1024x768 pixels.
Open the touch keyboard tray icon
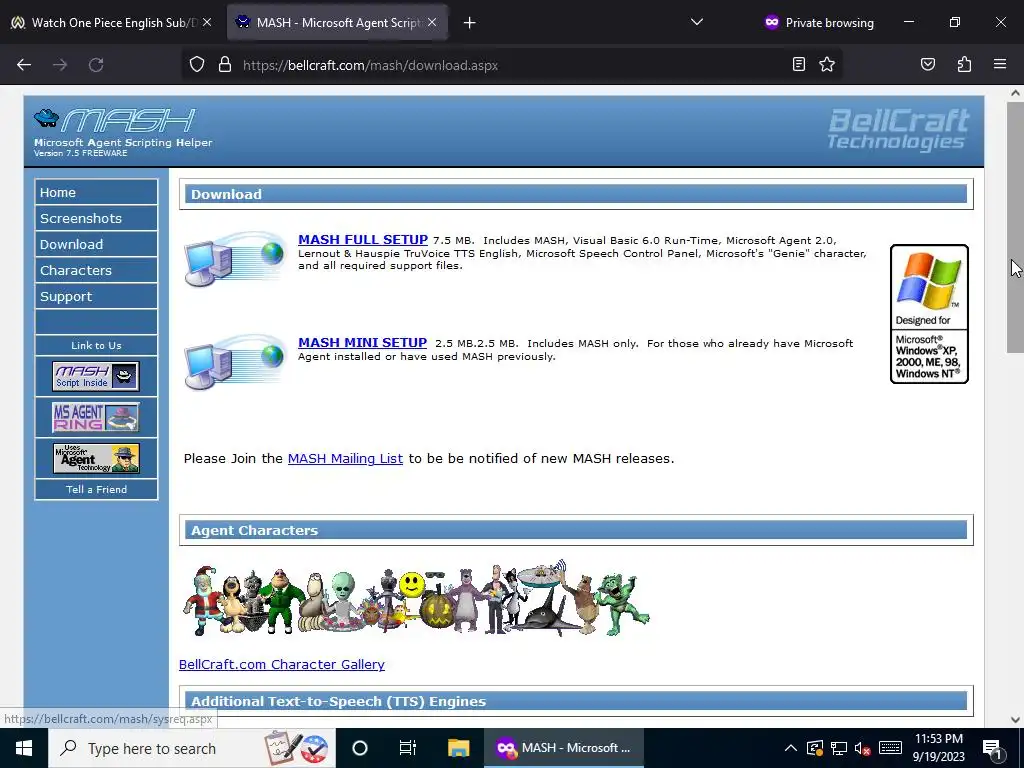(890, 748)
